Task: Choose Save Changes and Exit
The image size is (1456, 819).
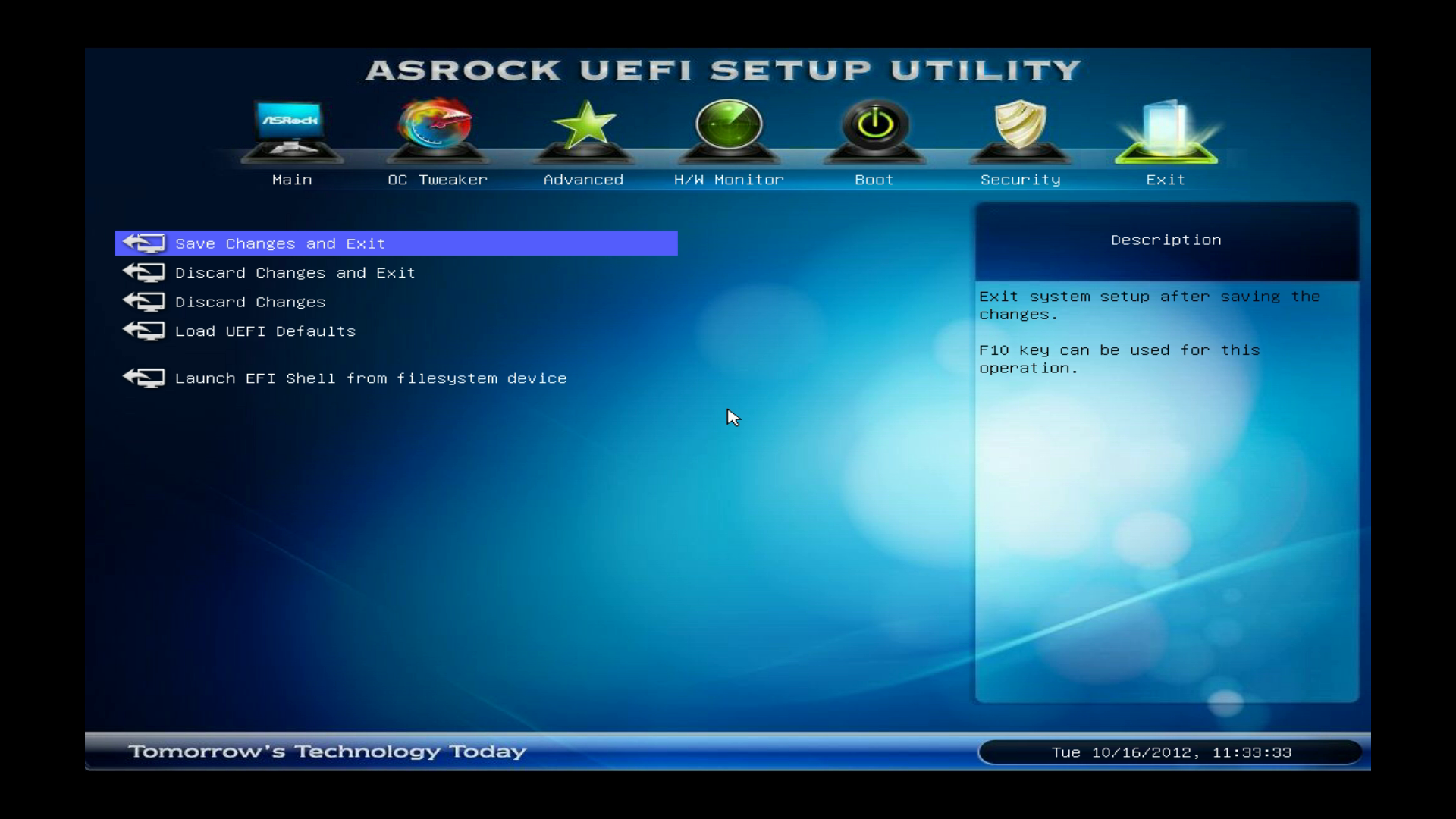Action: tap(280, 243)
